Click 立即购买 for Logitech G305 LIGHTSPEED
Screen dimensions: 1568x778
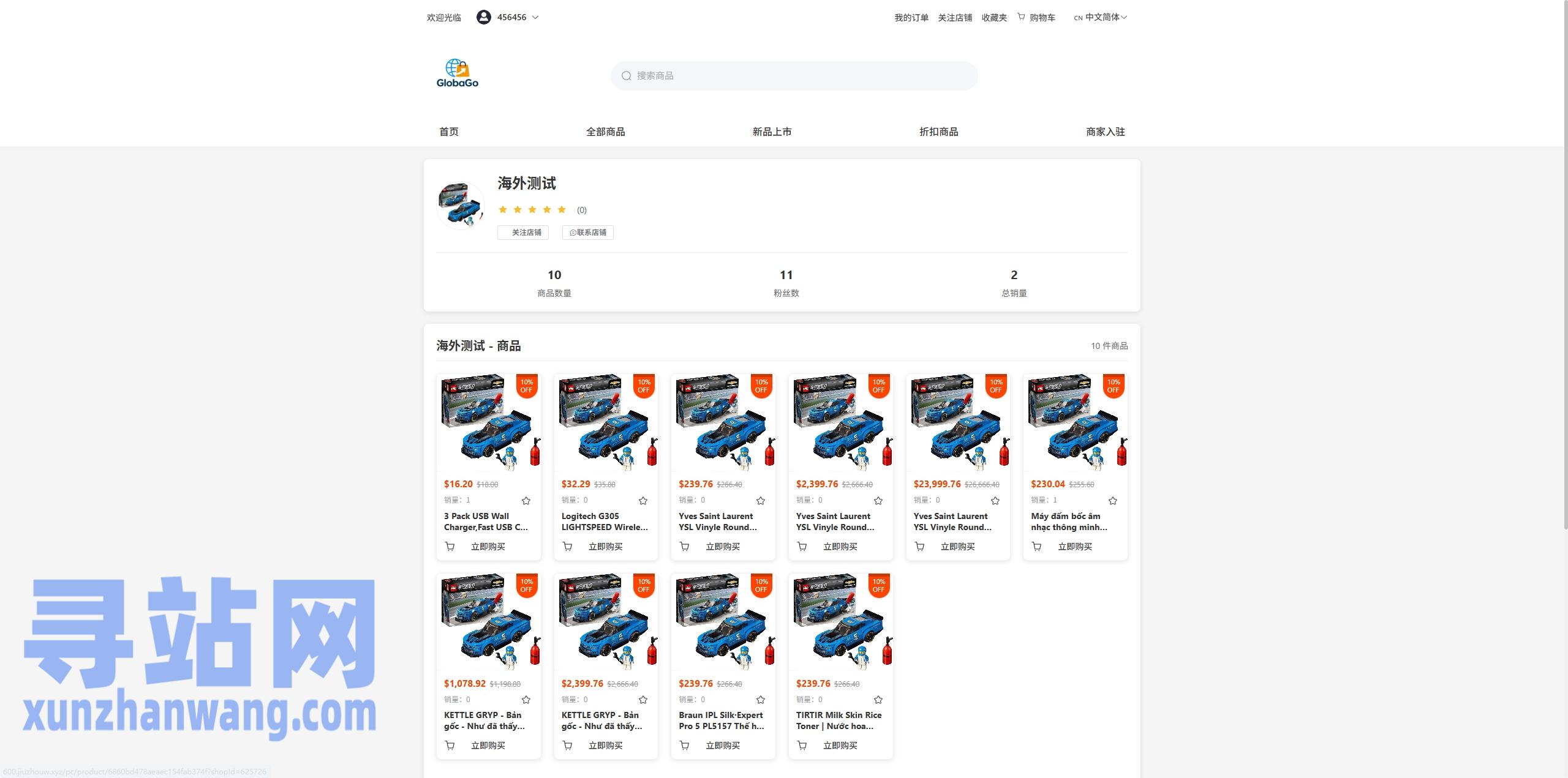click(x=606, y=547)
